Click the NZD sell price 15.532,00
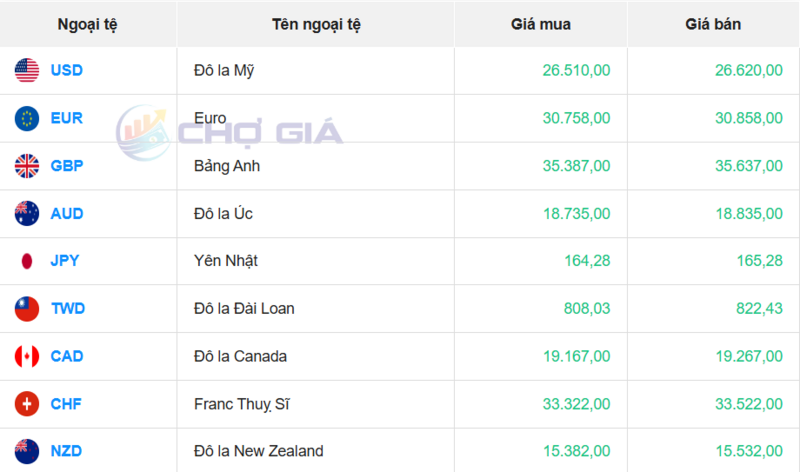This screenshot has height=472, width=800. (x=746, y=451)
